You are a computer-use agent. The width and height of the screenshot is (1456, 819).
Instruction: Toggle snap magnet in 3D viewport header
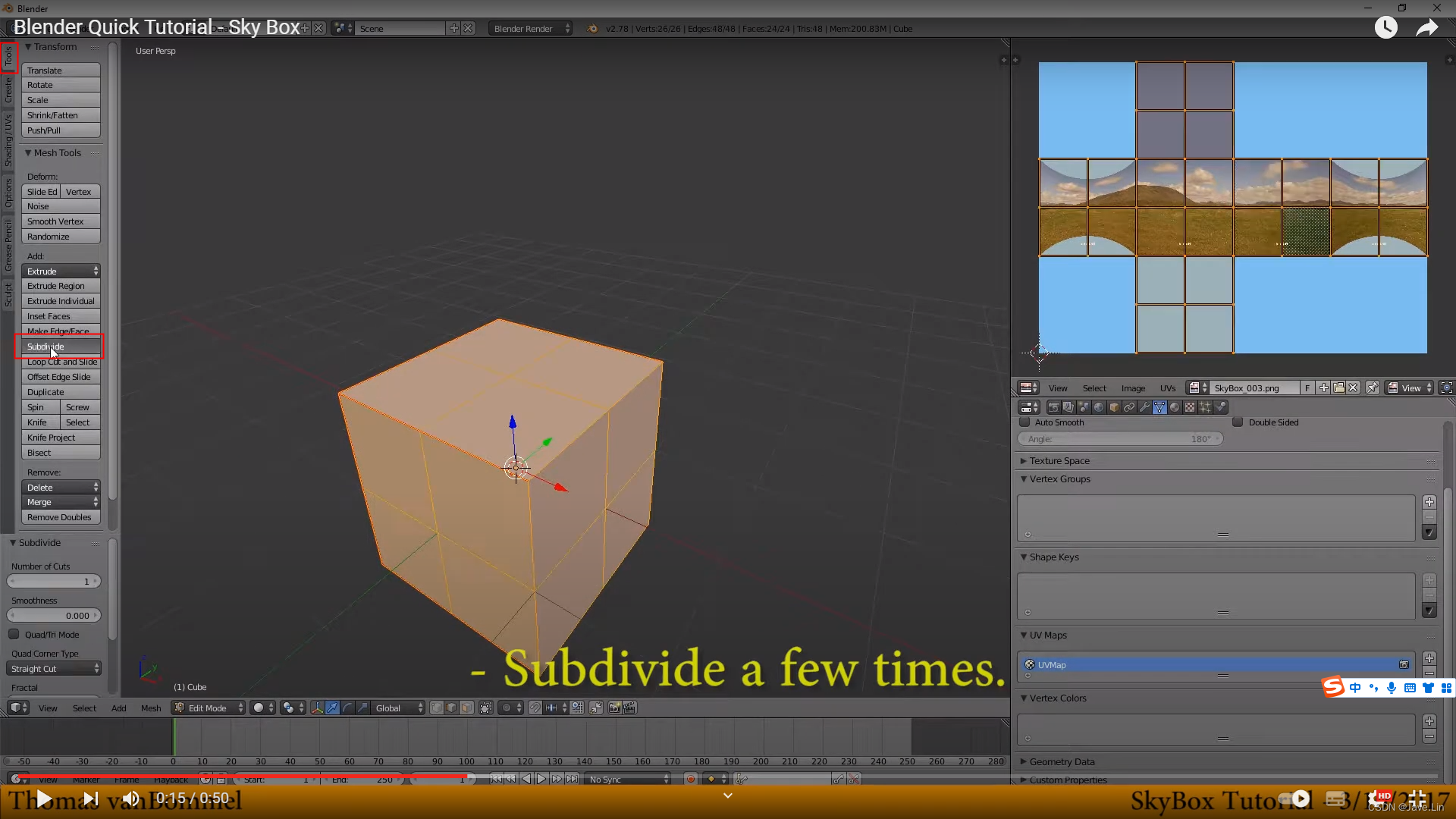click(x=535, y=708)
